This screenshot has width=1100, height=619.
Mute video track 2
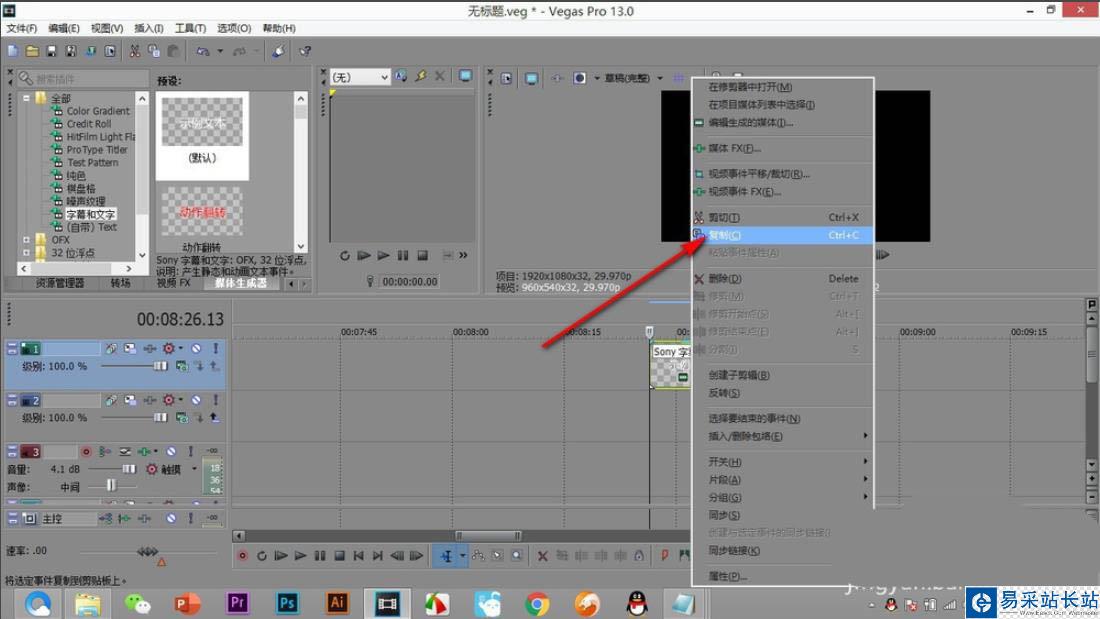196,400
